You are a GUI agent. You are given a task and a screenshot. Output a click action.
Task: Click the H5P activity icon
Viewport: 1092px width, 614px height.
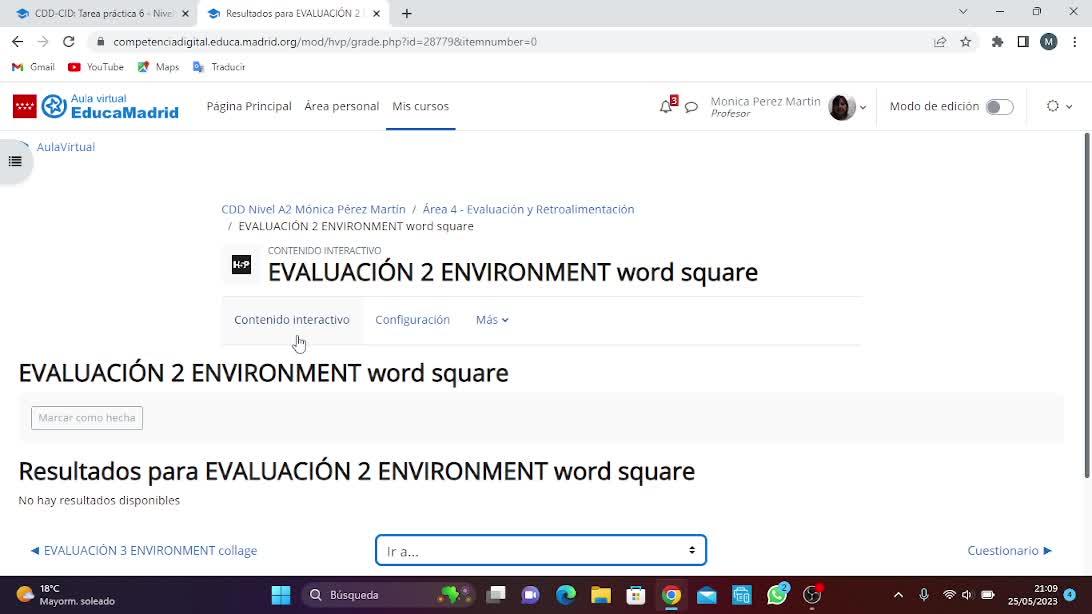point(242,265)
